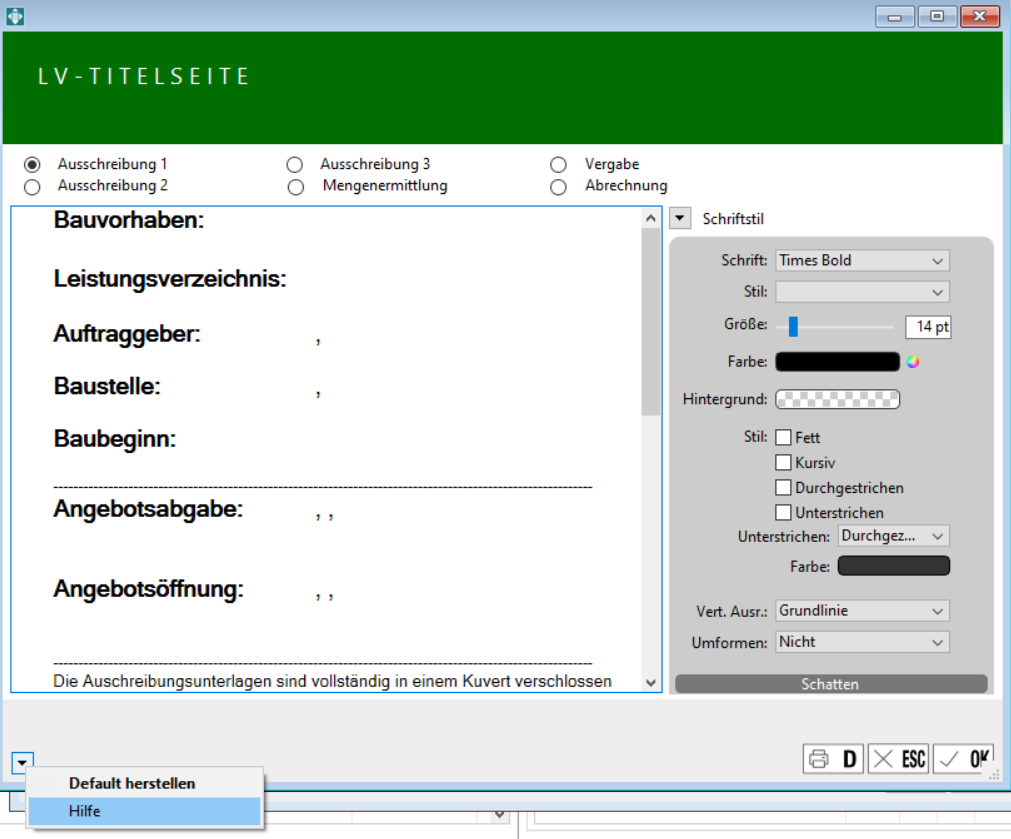The image size is (1011, 839).
Task: Select the Ausschreibung 2 radio button
Action: (32, 187)
